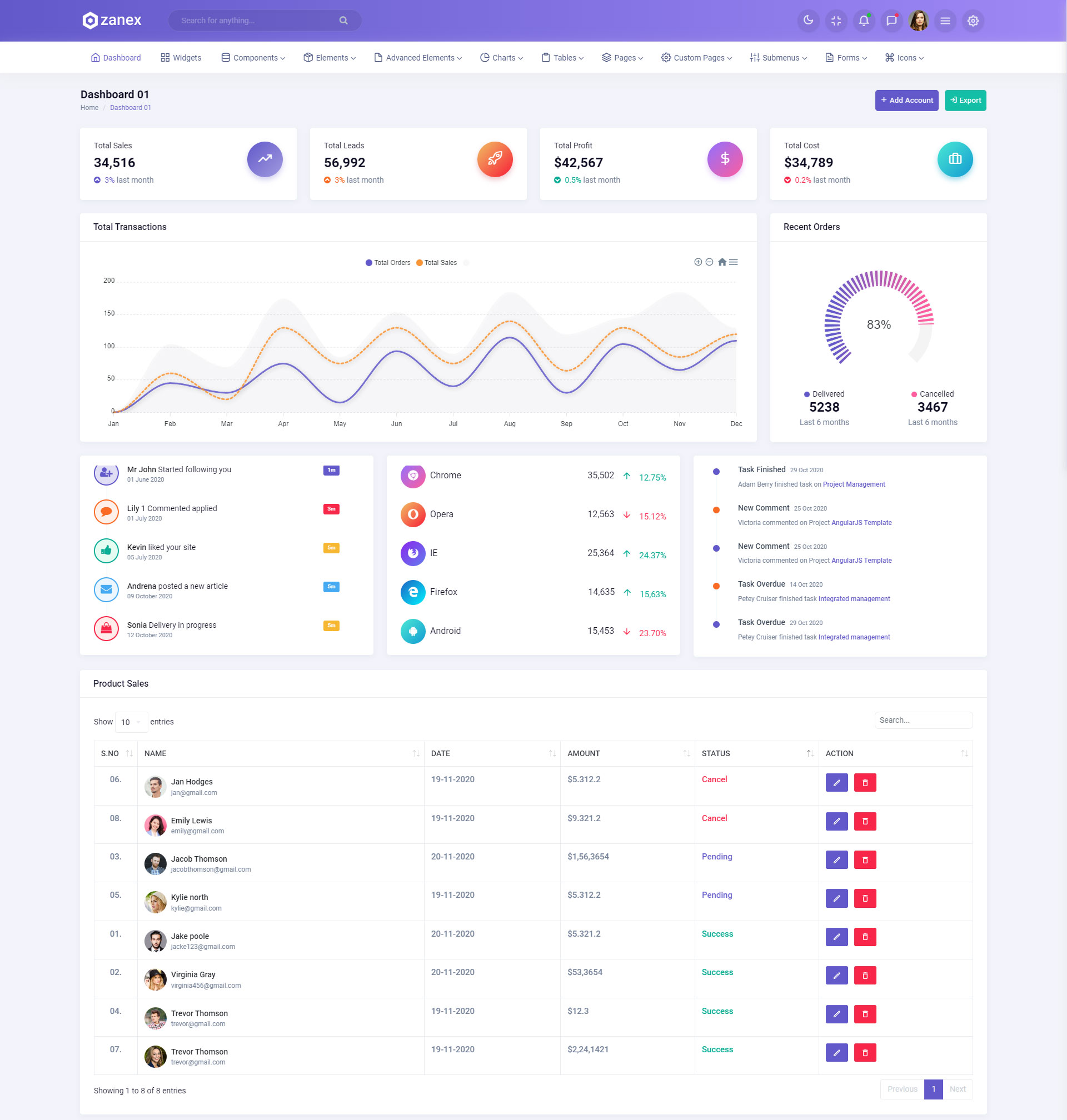Click the Export button

[965, 101]
